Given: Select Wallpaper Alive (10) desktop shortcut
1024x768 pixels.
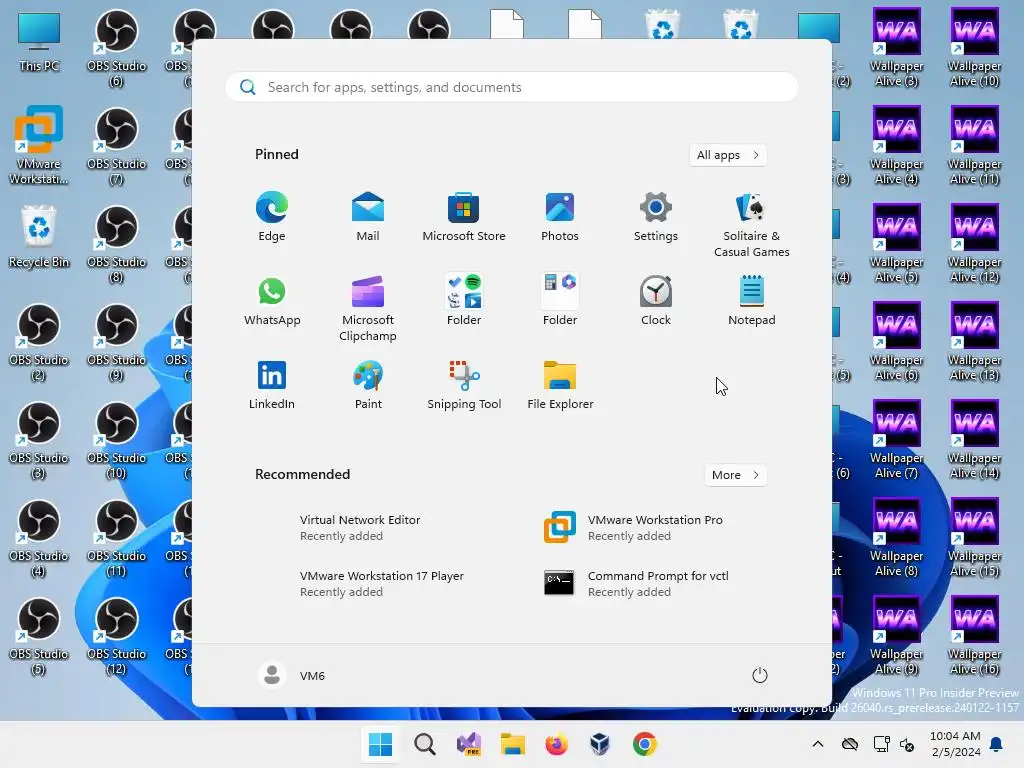Looking at the screenshot, I should [x=974, y=48].
